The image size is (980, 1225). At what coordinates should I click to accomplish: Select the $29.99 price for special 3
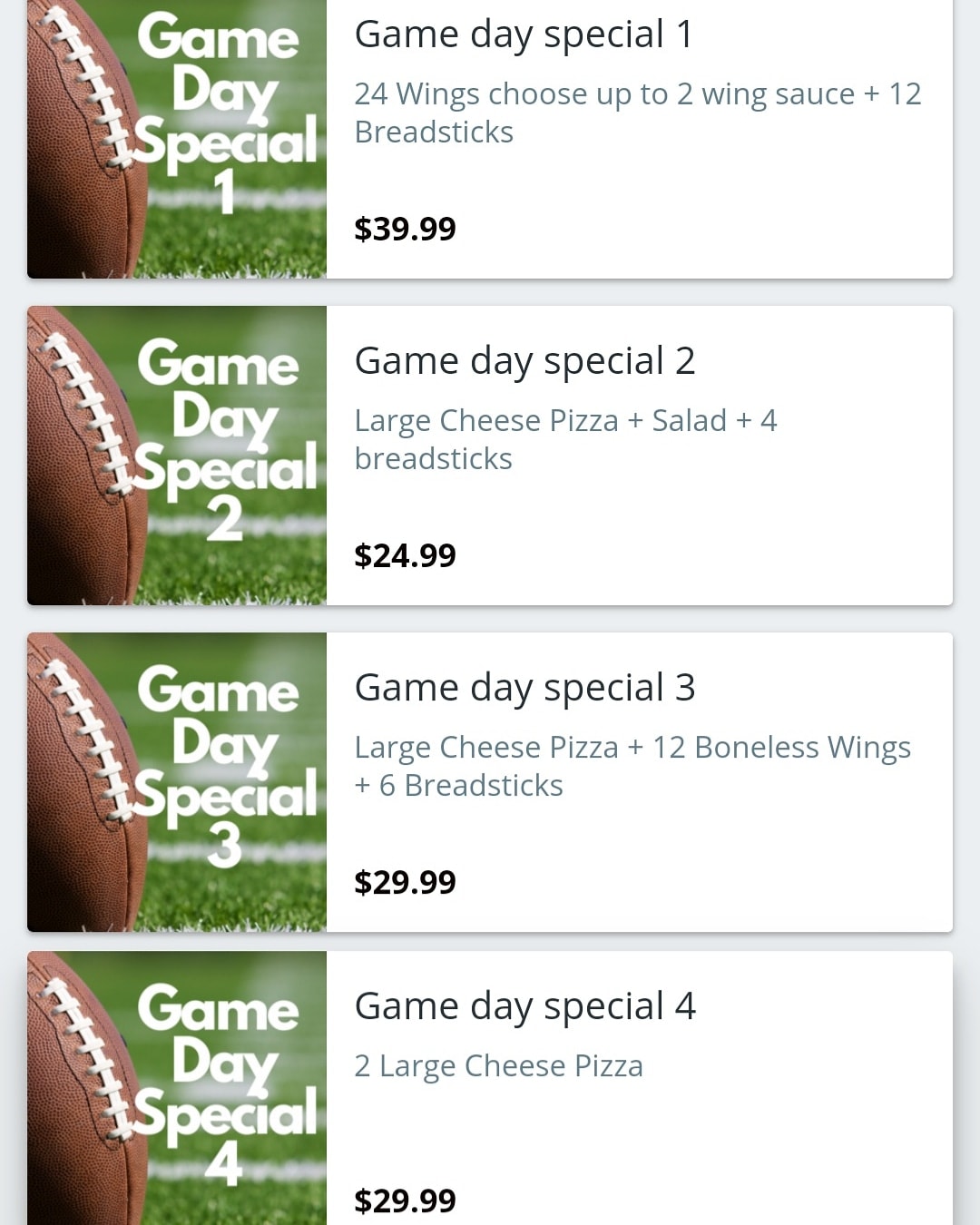click(405, 882)
